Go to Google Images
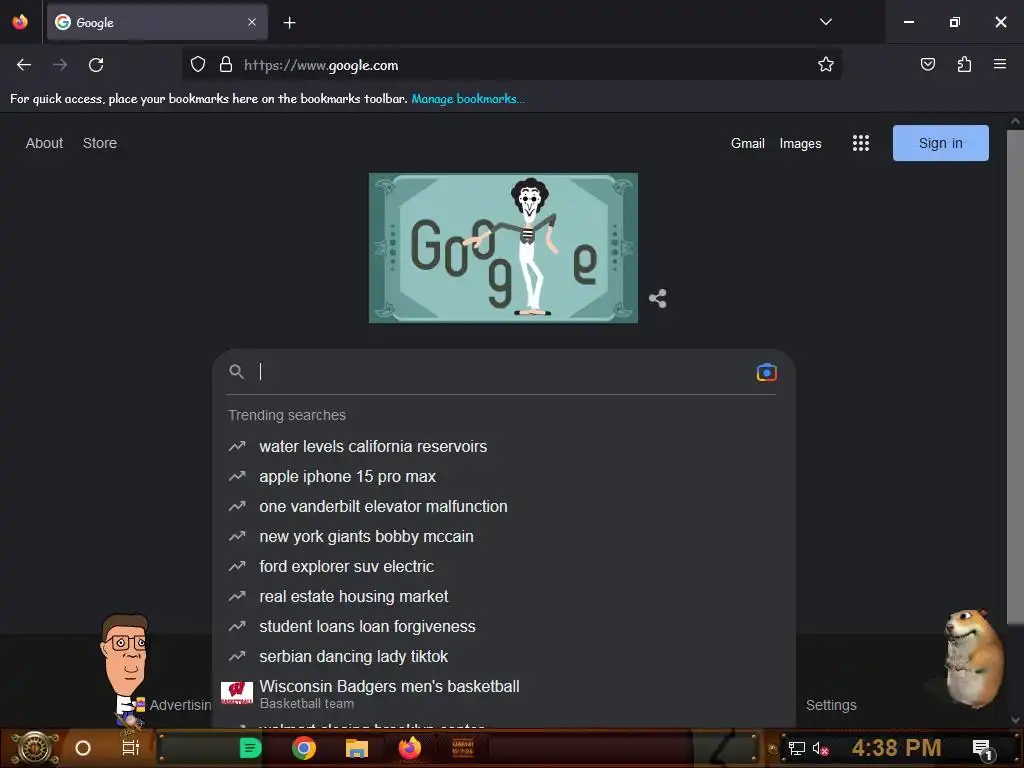Viewport: 1024px width, 768px height. click(800, 143)
